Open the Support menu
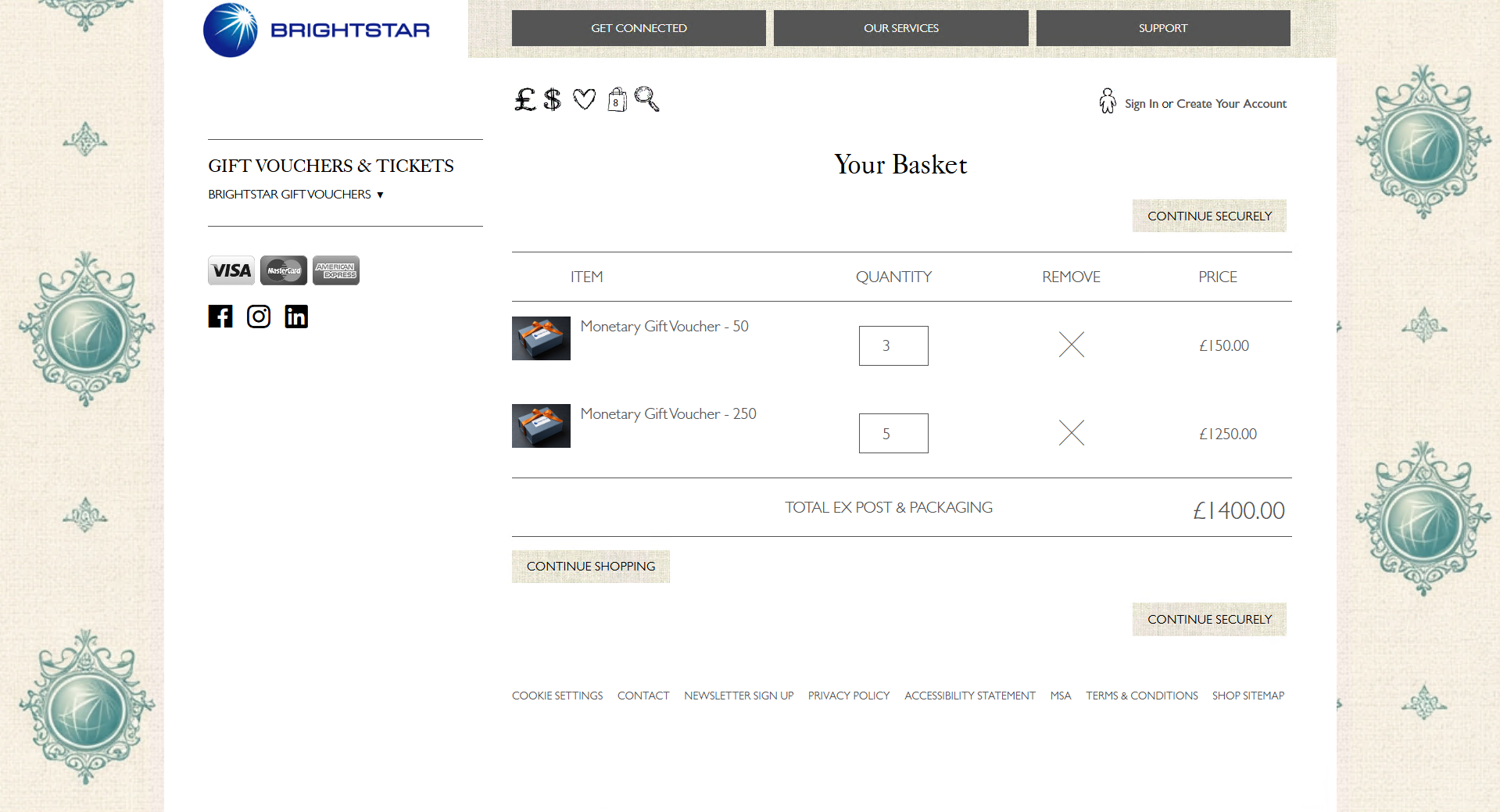Screen dimensions: 1500x812 1162,27
